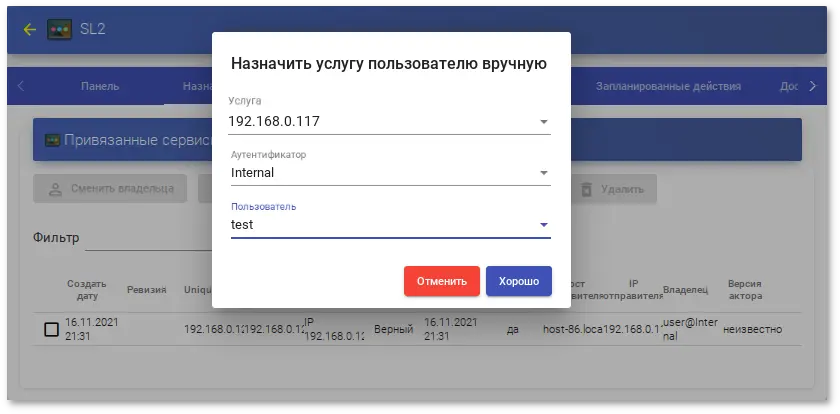The image size is (840, 414).
Task: Sort by the Ревизия column header
Action: point(146,290)
